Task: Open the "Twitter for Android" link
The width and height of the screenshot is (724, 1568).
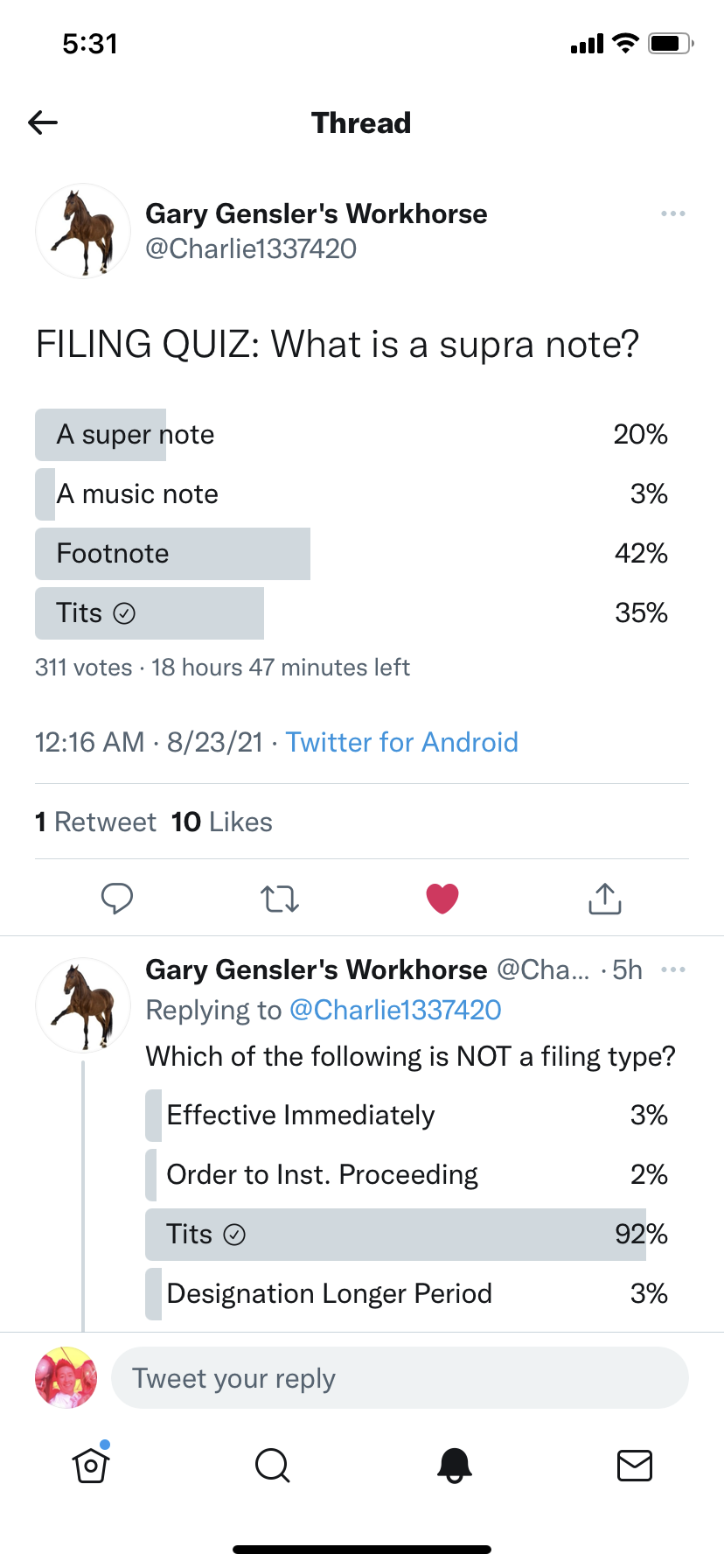Action: tap(402, 742)
